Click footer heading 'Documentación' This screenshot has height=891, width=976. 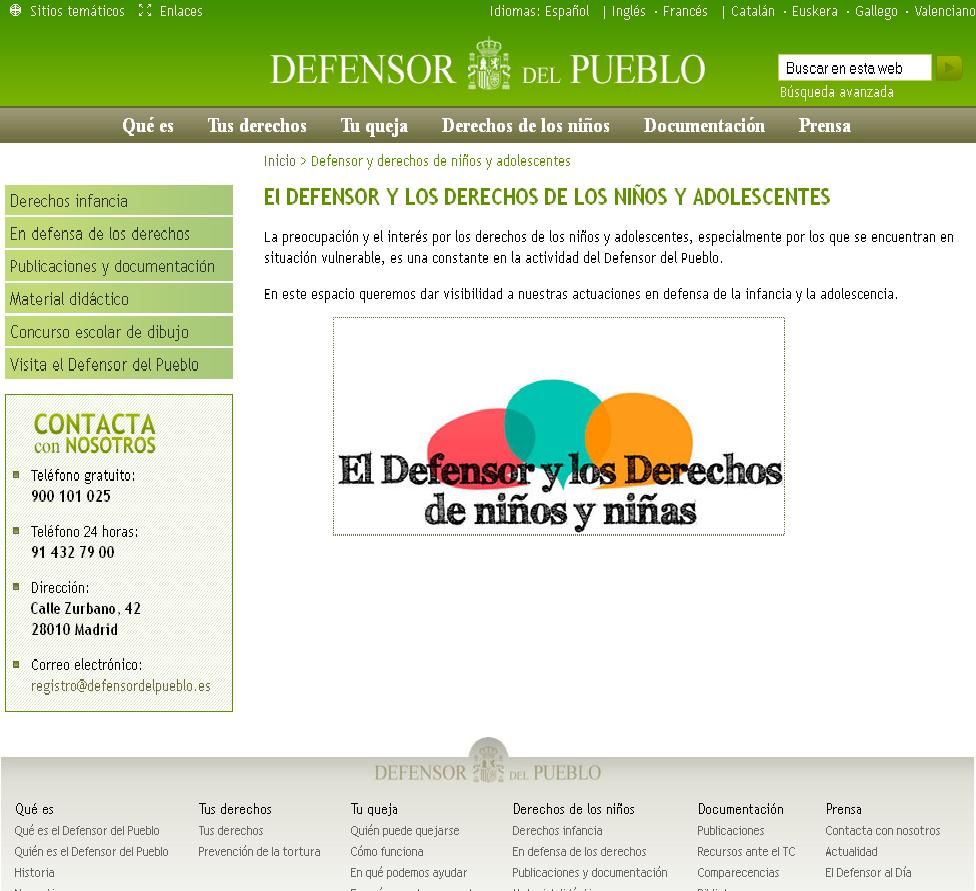[x=740, y=809]
